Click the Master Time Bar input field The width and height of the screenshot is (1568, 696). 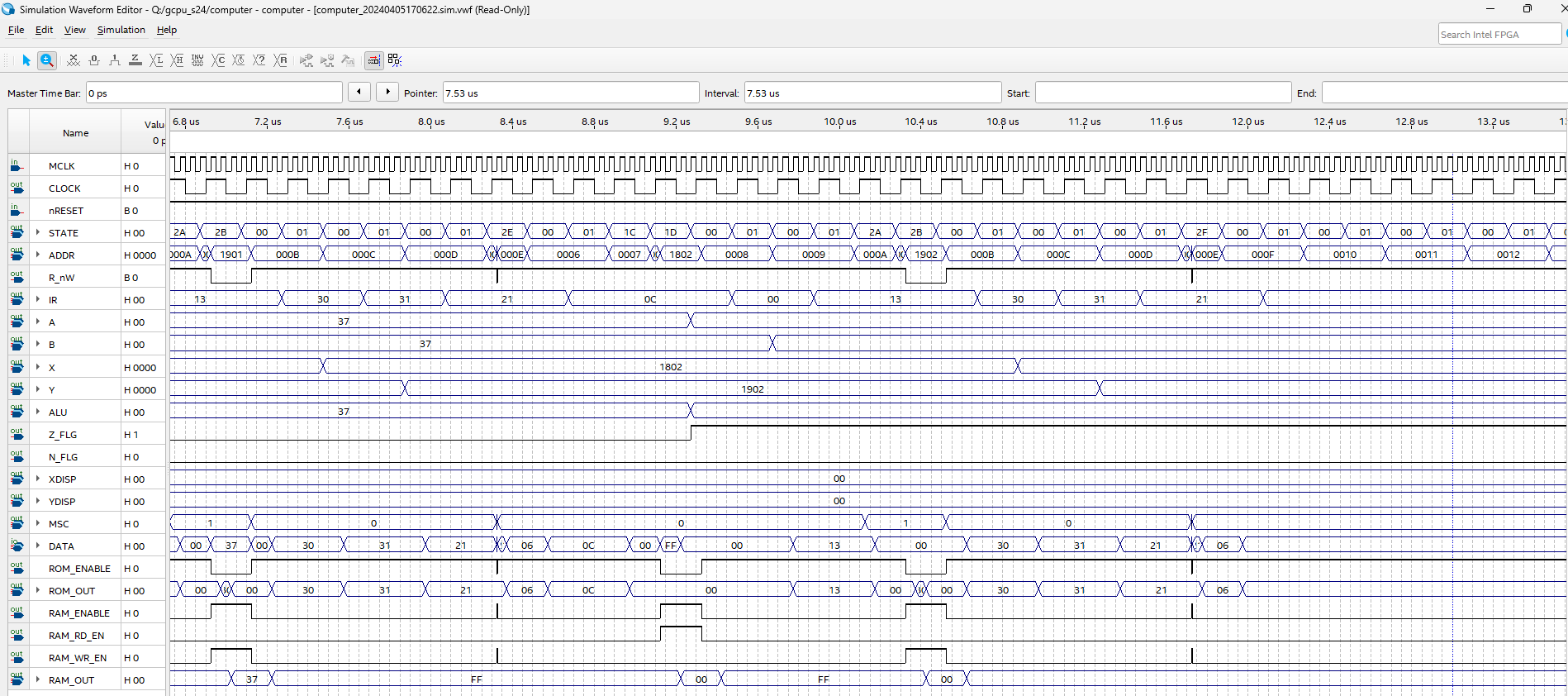pyautogui.click(x=214, y=93)
